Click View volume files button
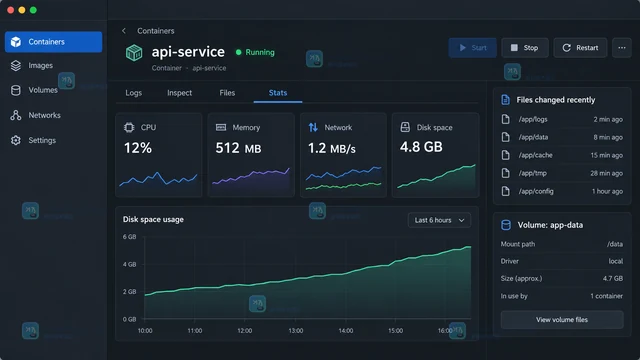 pos(562,320)
